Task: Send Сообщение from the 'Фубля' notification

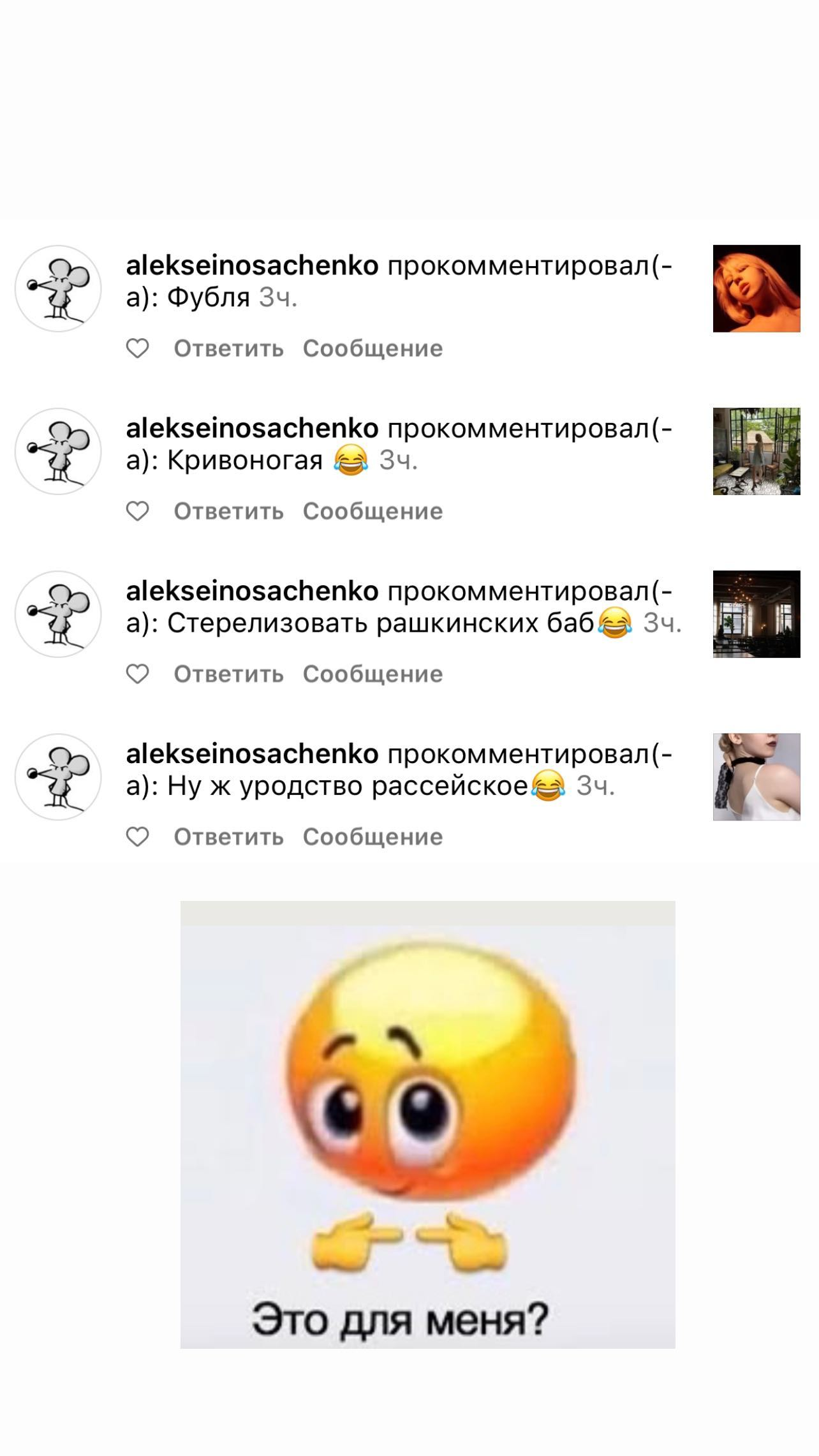Action: [373, 348]
